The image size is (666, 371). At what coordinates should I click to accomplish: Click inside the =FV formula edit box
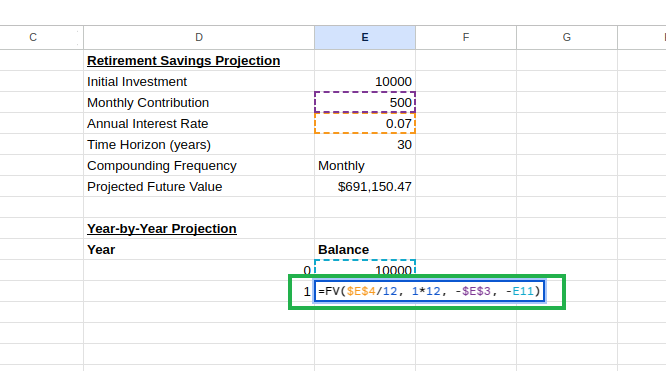(x=429, y=292)
